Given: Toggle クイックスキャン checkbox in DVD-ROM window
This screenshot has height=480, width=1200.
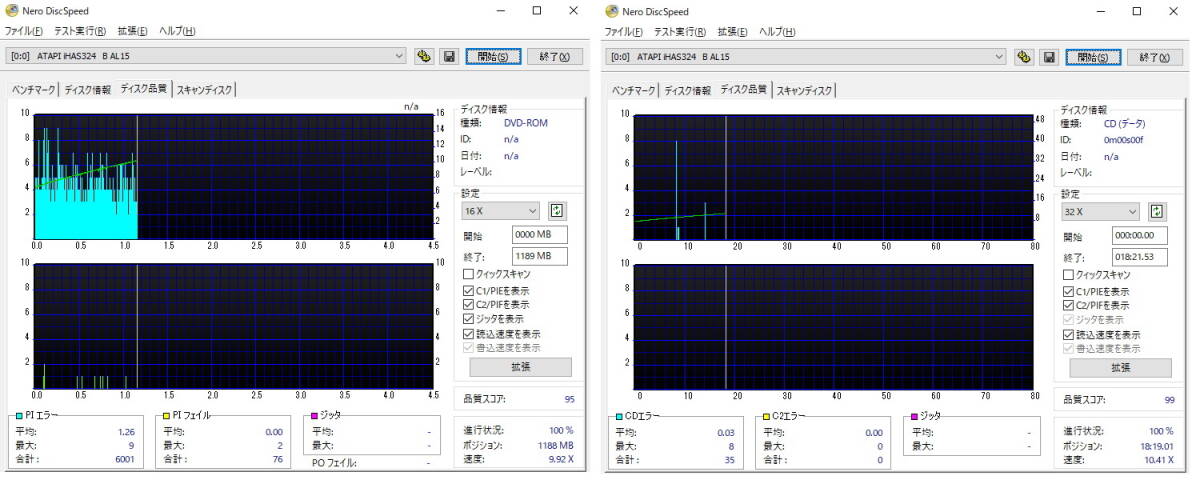Looking at the screenshot, I should (468, 274).
